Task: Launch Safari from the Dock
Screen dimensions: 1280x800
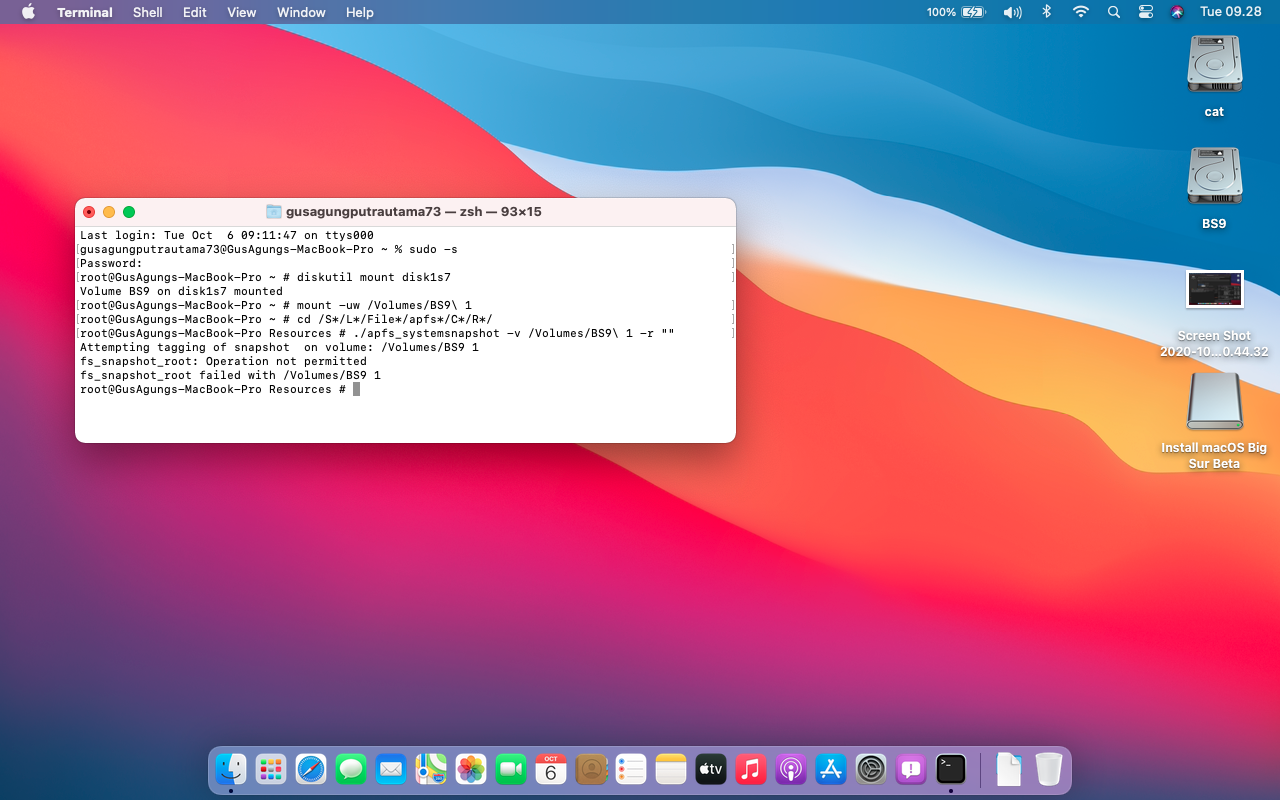Action: (x=311, y=769)
